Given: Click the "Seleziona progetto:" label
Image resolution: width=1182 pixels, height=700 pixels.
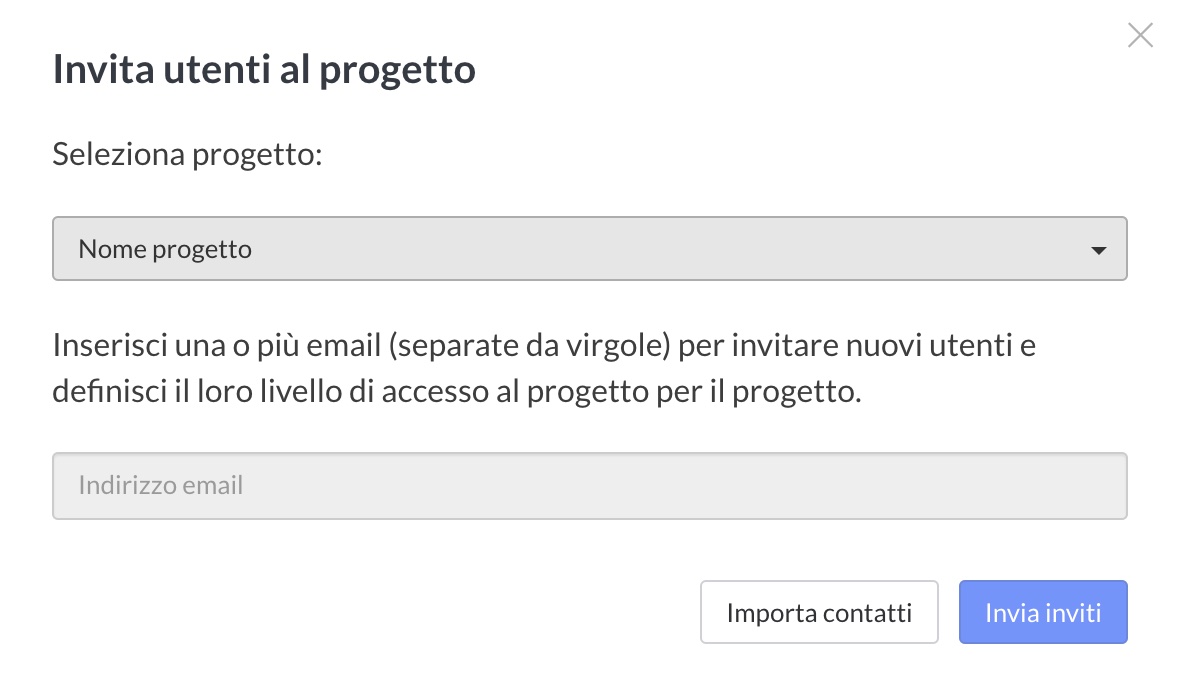Looking at the screenshot, I should coord(186,154).
